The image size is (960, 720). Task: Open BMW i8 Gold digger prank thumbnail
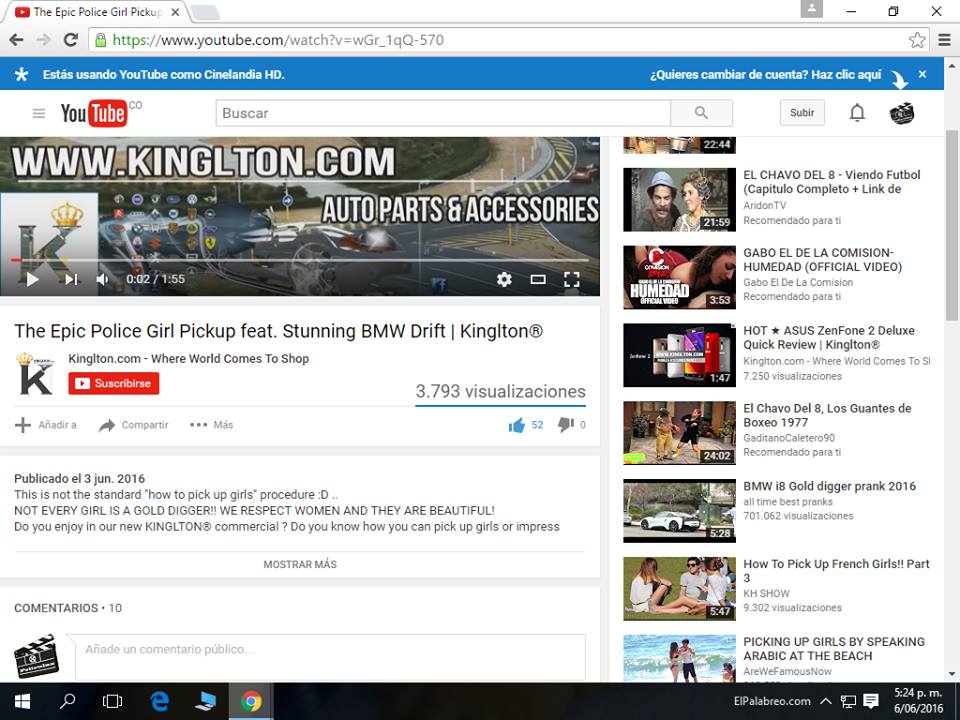coord(679,511)
